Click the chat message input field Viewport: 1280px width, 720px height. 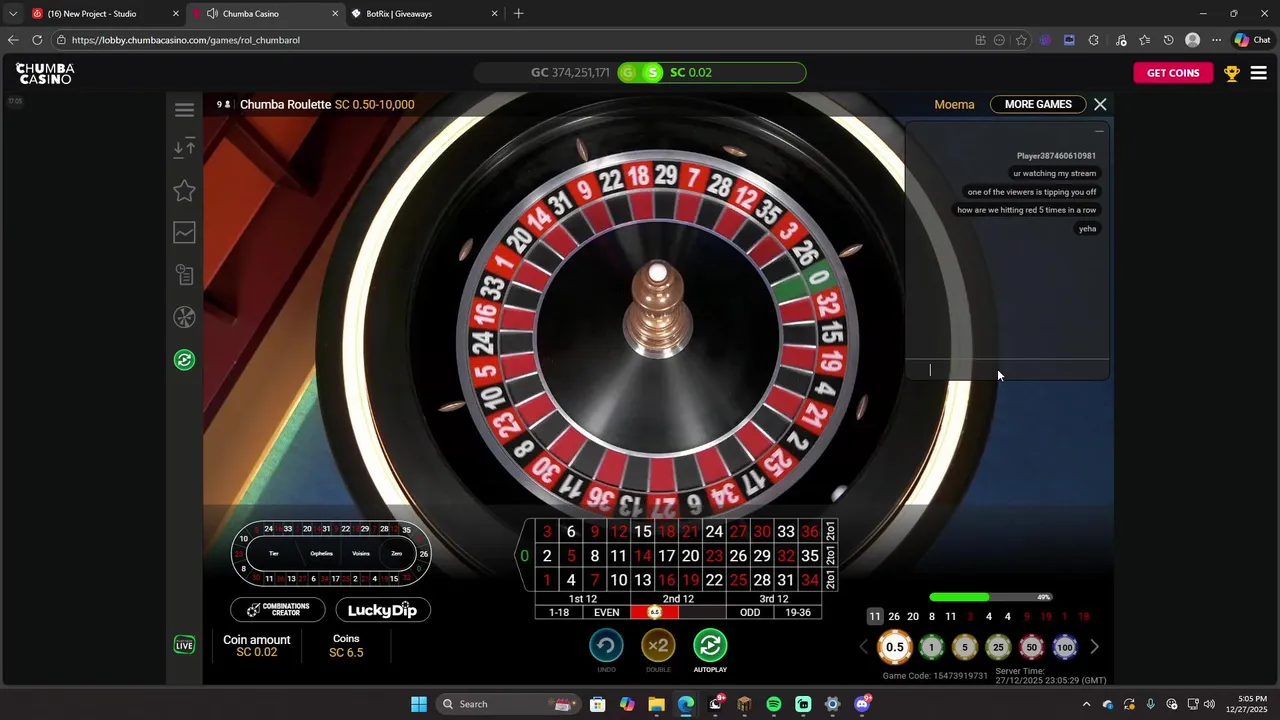coord(1007,370)
